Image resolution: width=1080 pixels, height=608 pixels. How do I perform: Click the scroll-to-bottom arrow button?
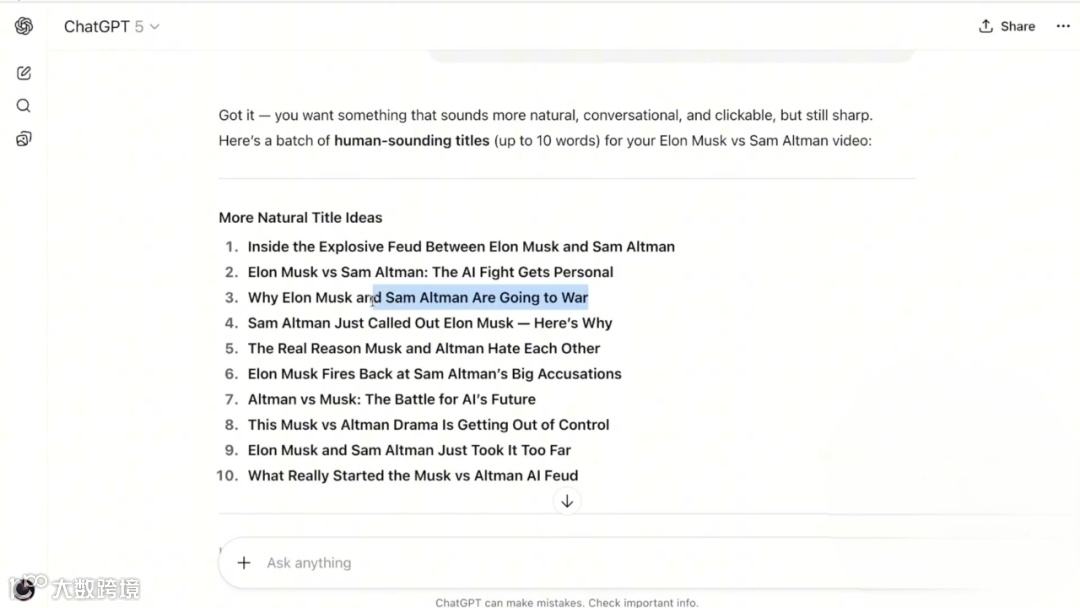pos(567,501)
